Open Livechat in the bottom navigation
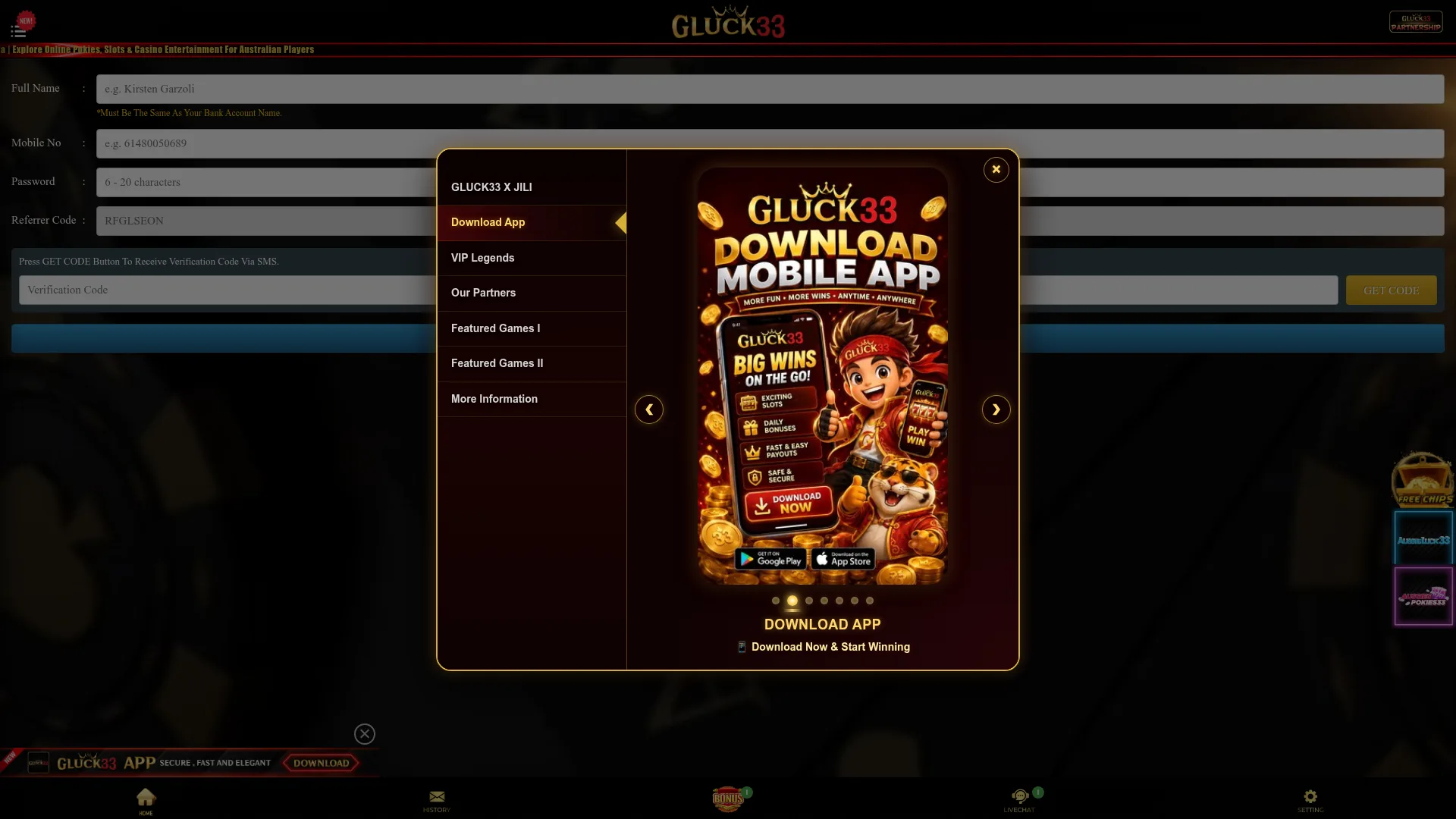This screenshot has width=1456, height=819. (x=1019, y=801)
